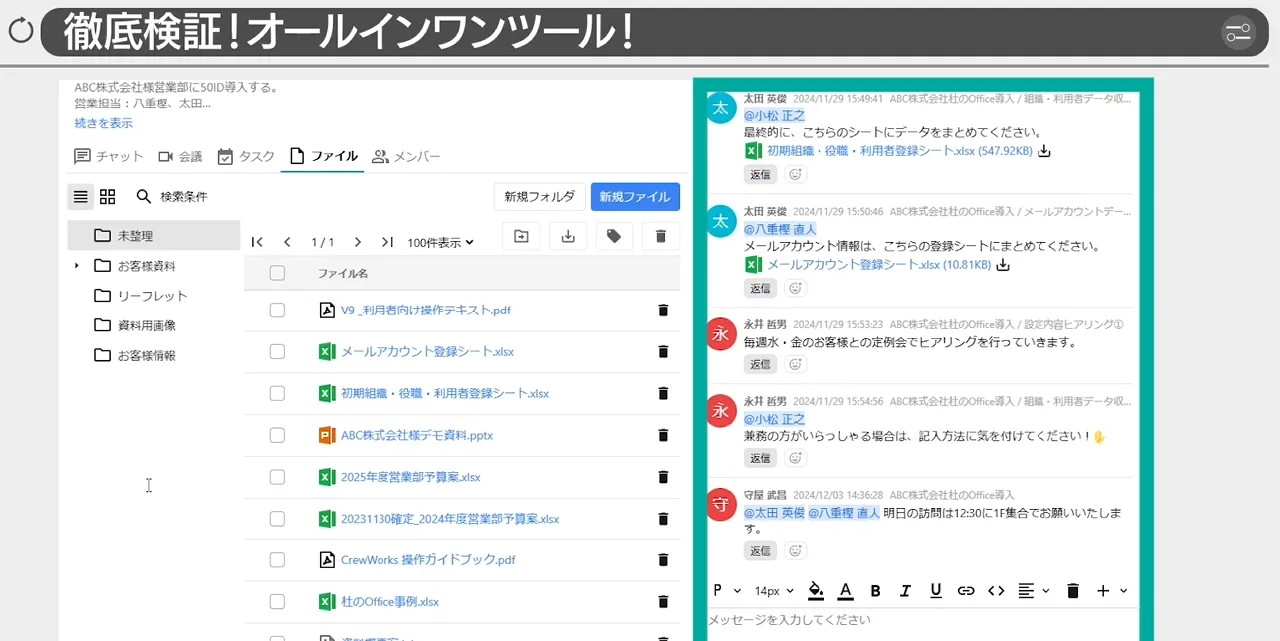Check the select-all checkbox in the file list header
The width and height of the screenshot is (1280, 641).
tap(277, 273)
